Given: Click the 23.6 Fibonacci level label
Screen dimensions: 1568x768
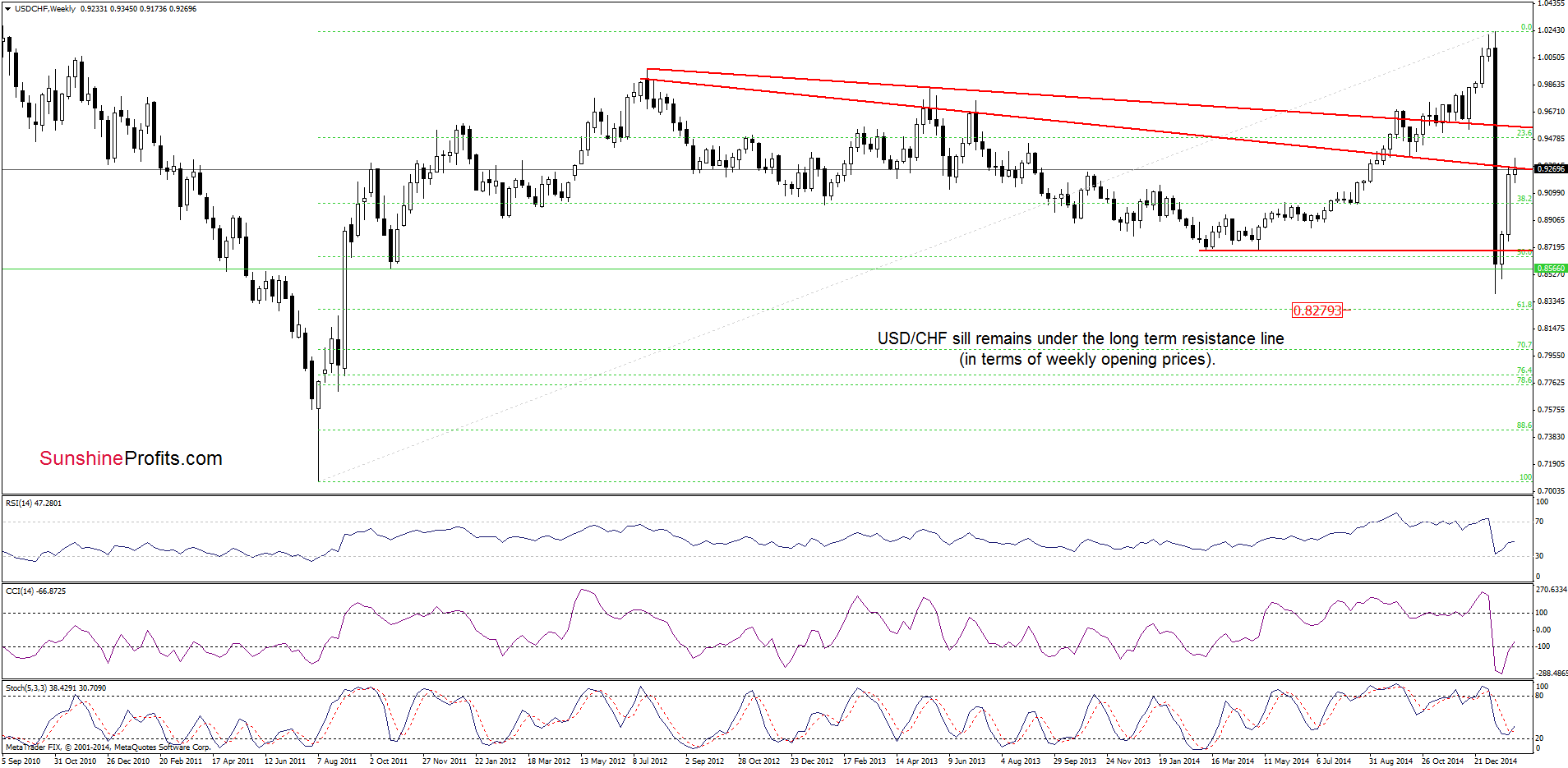Looking at the screenshot, I should pos(1524,133).
